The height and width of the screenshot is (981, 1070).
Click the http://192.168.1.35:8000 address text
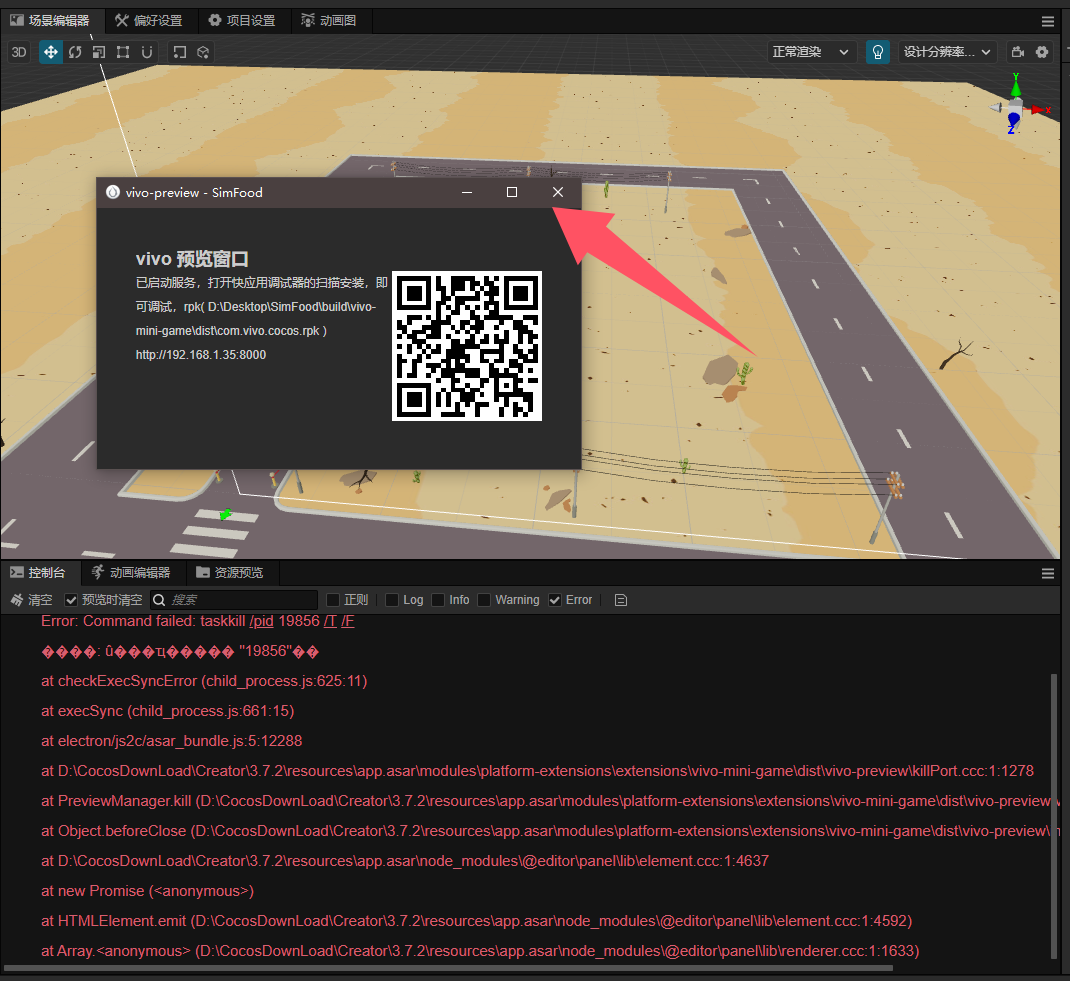pyautogui.click(x=201, y=355)
